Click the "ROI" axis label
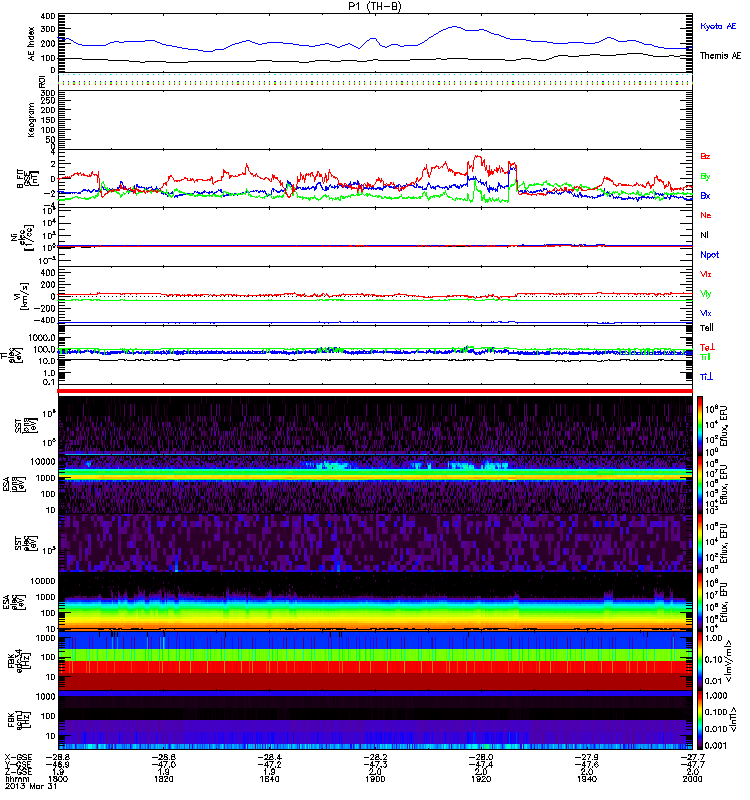The width and height of the screenshot is (750, 800). 42,81
